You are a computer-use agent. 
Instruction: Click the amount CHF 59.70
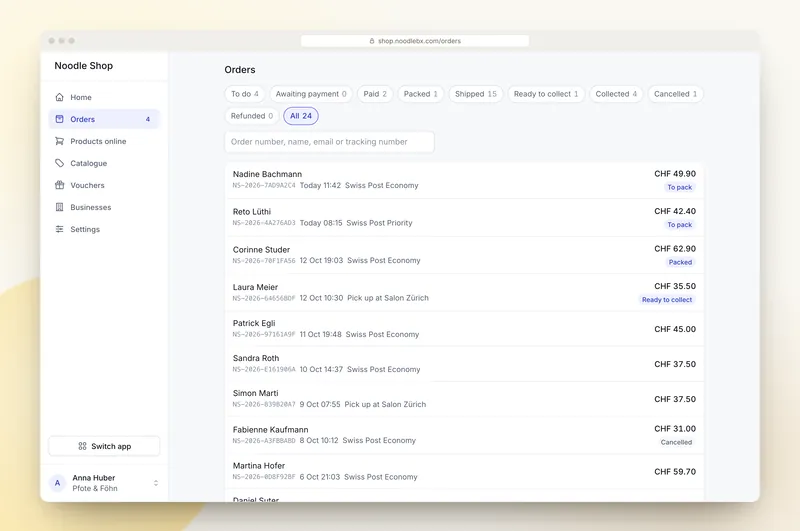tap(675, 472)
